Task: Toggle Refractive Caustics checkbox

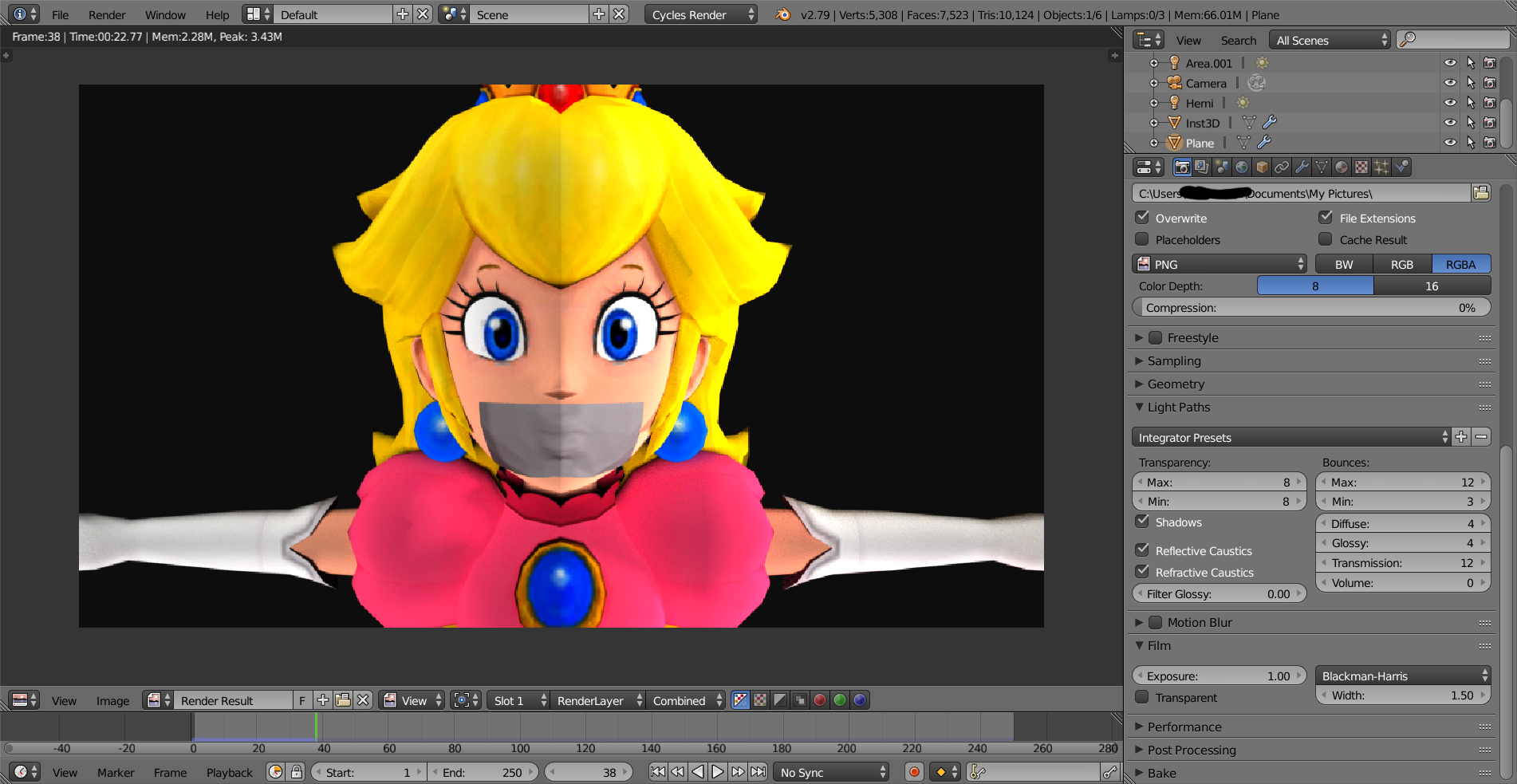Action: (x=1142, y=571)
